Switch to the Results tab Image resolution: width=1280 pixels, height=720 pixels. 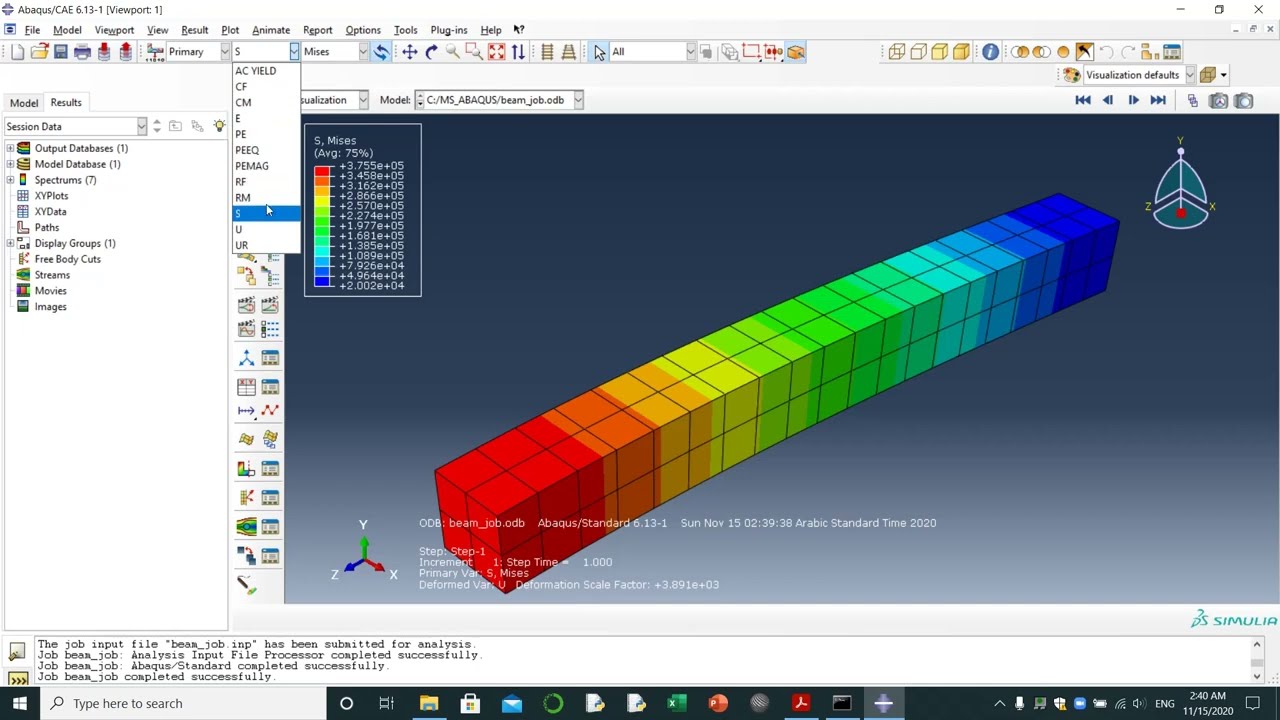tap(66, 102)
